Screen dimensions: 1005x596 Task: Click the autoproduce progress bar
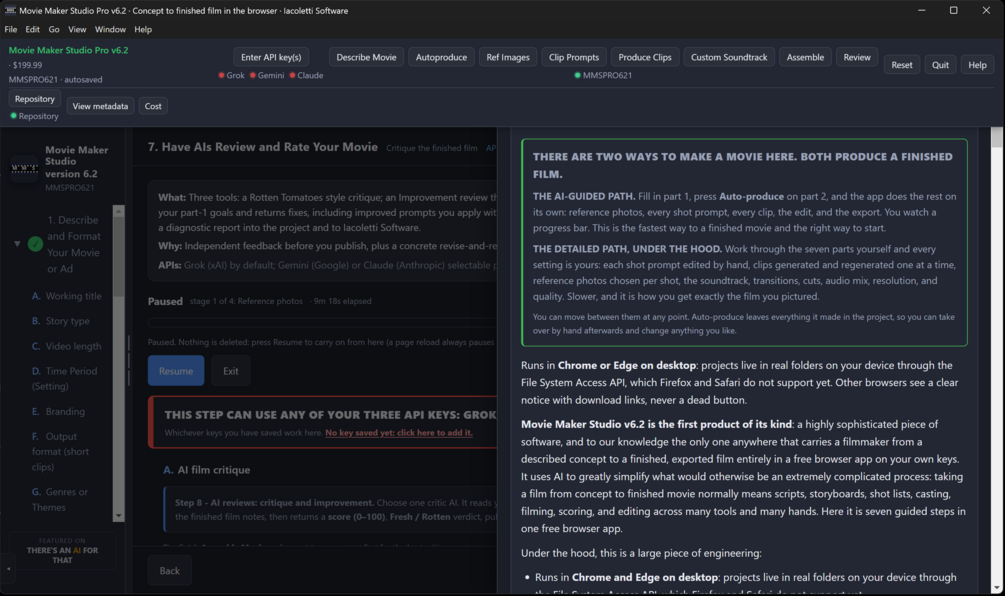pyautogui.click(x=322, y=322)
